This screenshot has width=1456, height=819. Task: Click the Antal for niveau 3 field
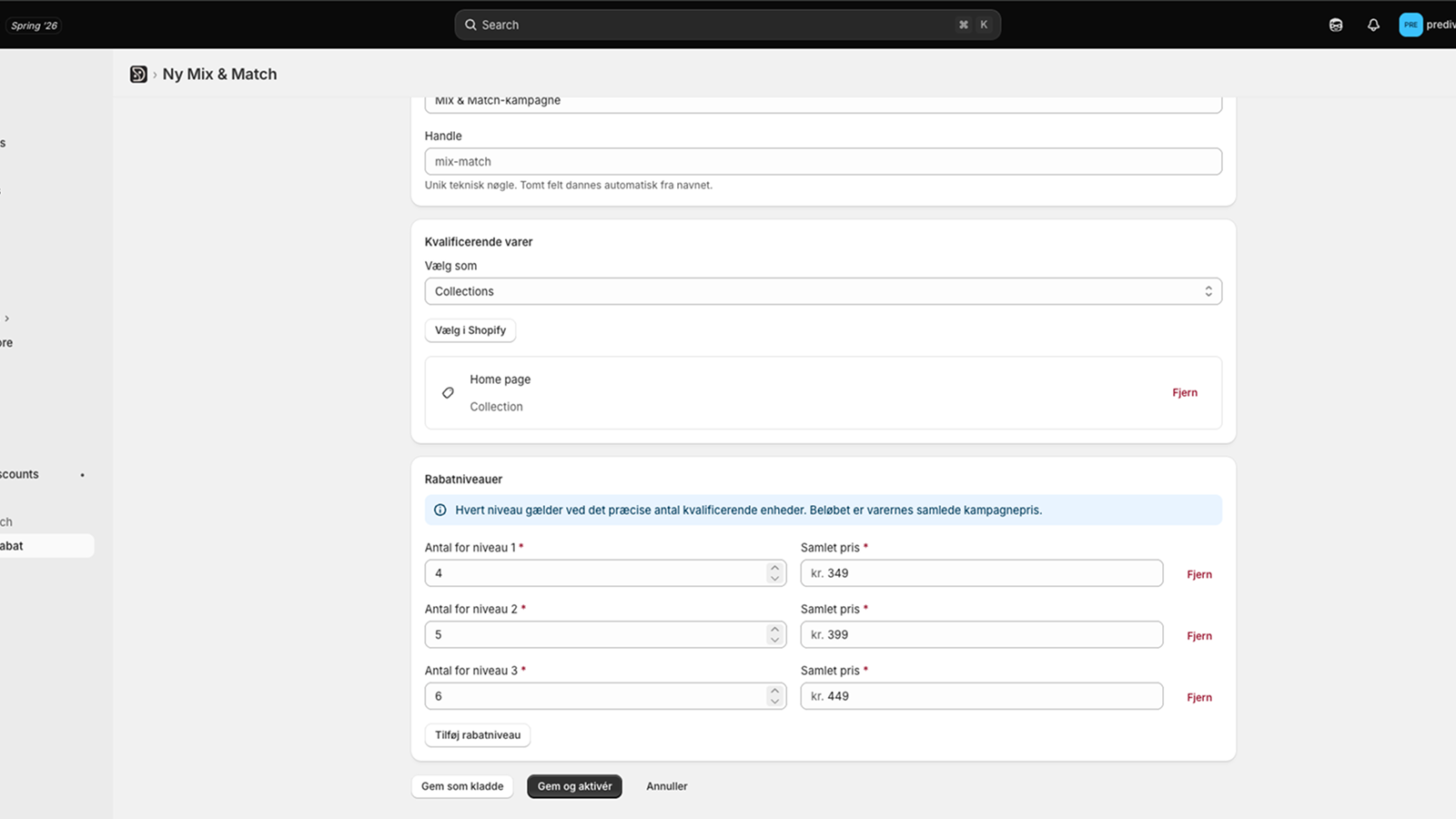tap(605, 696)
